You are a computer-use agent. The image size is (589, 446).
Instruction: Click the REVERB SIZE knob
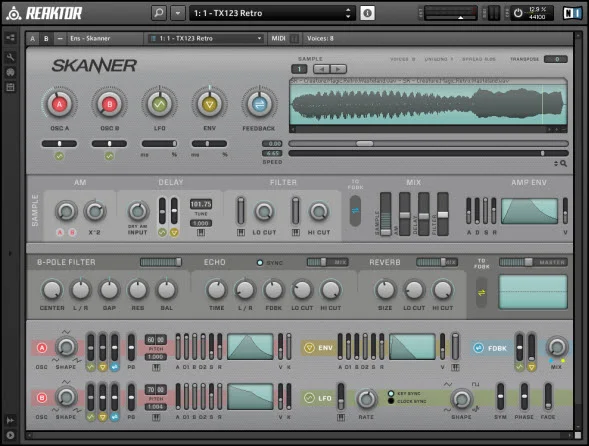[385, 290]
